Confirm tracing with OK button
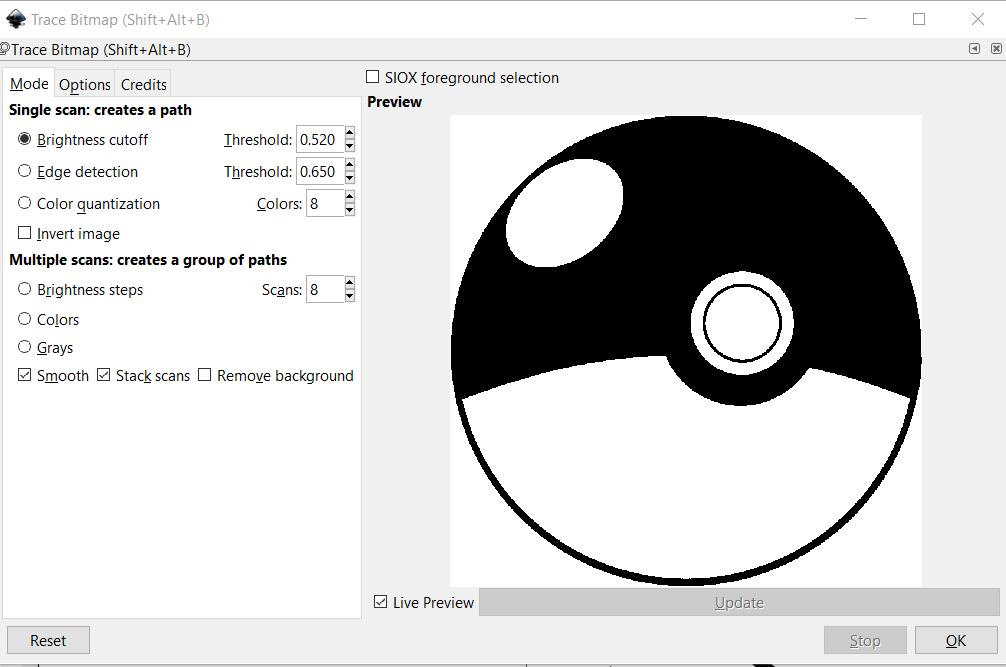The height and width of the screenshot is (667, 1006). click(956, 640)
